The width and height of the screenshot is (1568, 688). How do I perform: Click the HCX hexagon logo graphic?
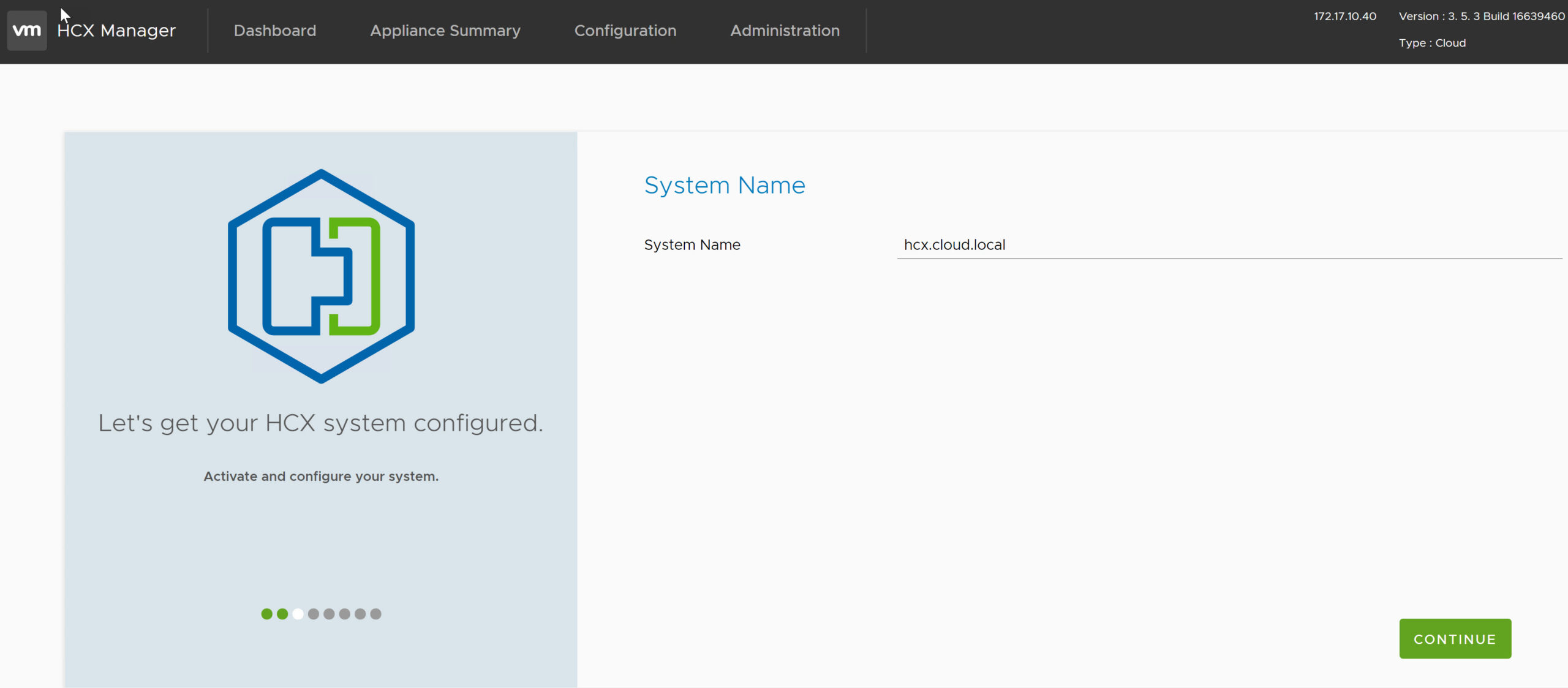click(321, 276)
